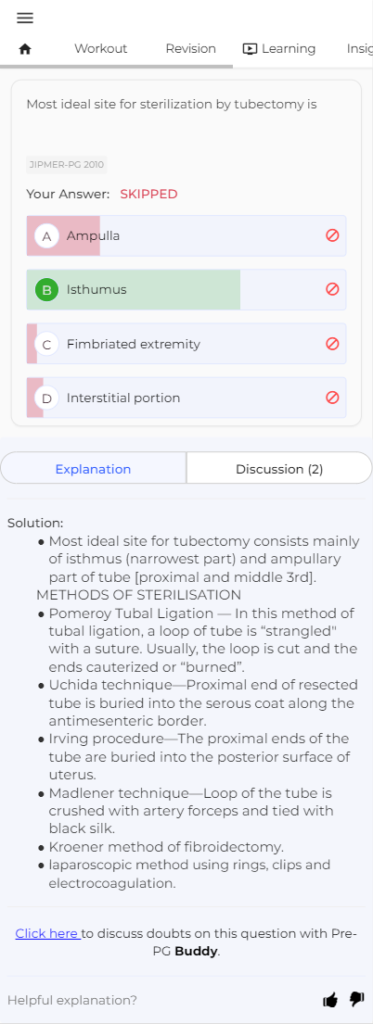The image size is (373, 1024).
Task: Select the green option B circle
Action: tap(46, 289)
